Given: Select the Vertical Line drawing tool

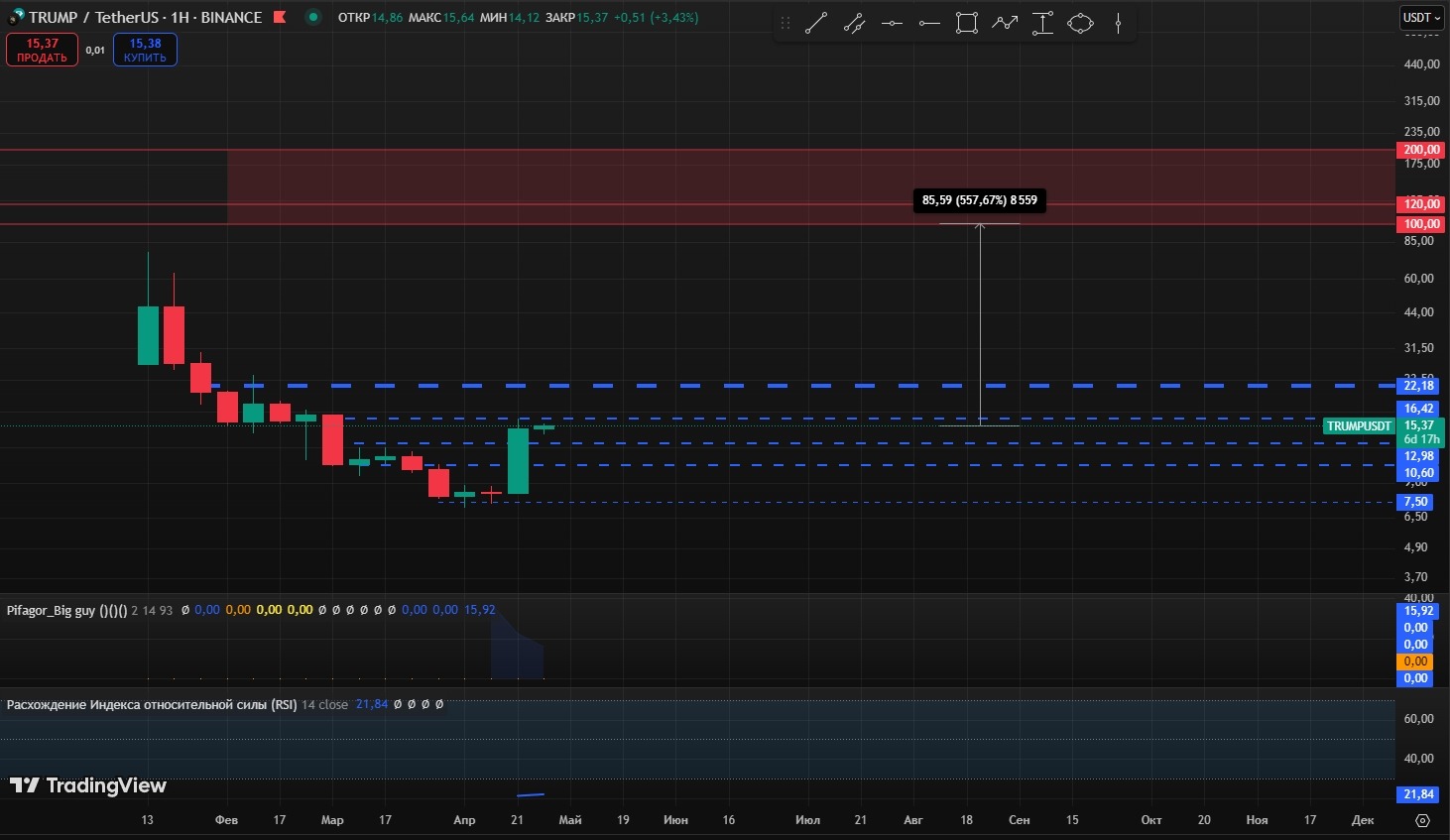Looking at the screenshot, I should click(1118, 23).
